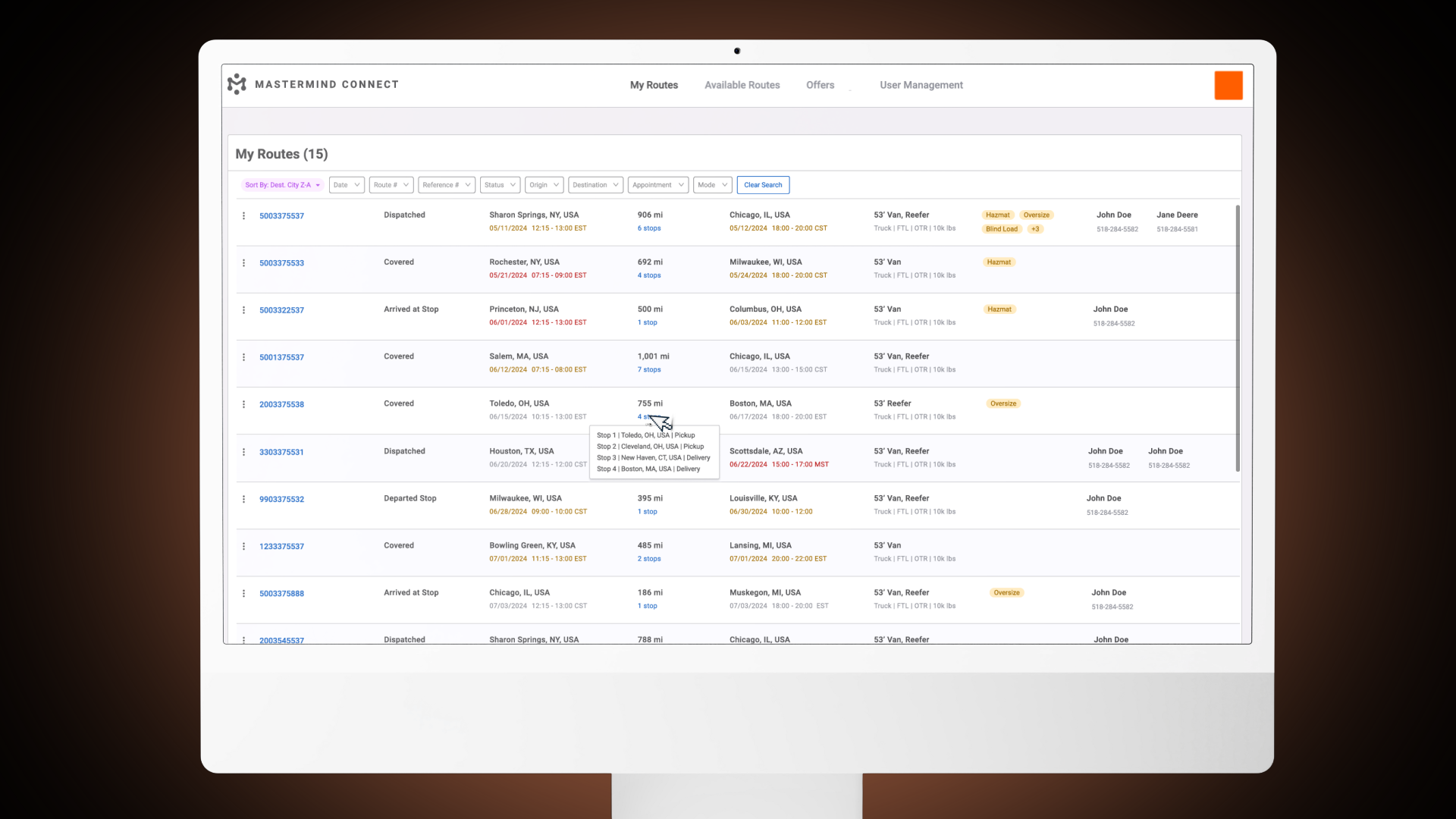Open row menu for route 1233375537
1456x819 pixels.
pos(243,546)
